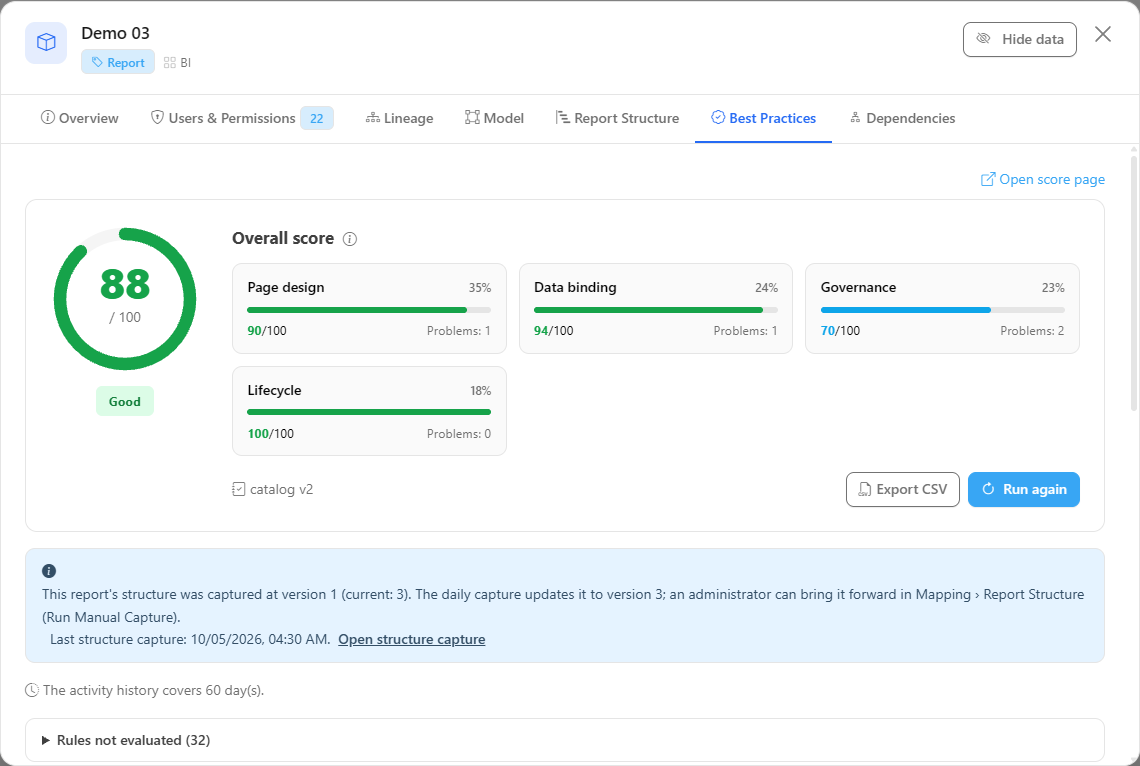This screenshot has height=766, width=1140.
Task: Open the Dependencies tab
Action: pos(902,118)
